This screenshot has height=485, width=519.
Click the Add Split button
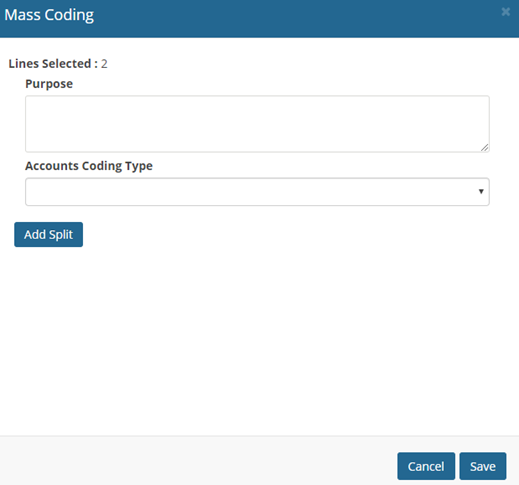pyautogui.click(x=48, y=234)
